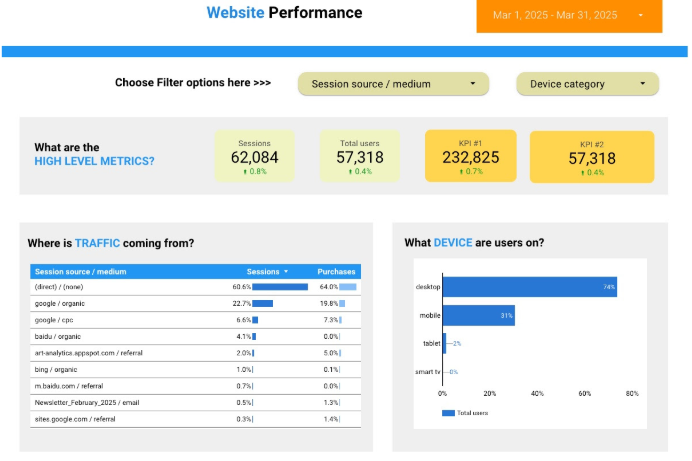
Task: Open the Device category filter
Action: [x=587, y=84]
